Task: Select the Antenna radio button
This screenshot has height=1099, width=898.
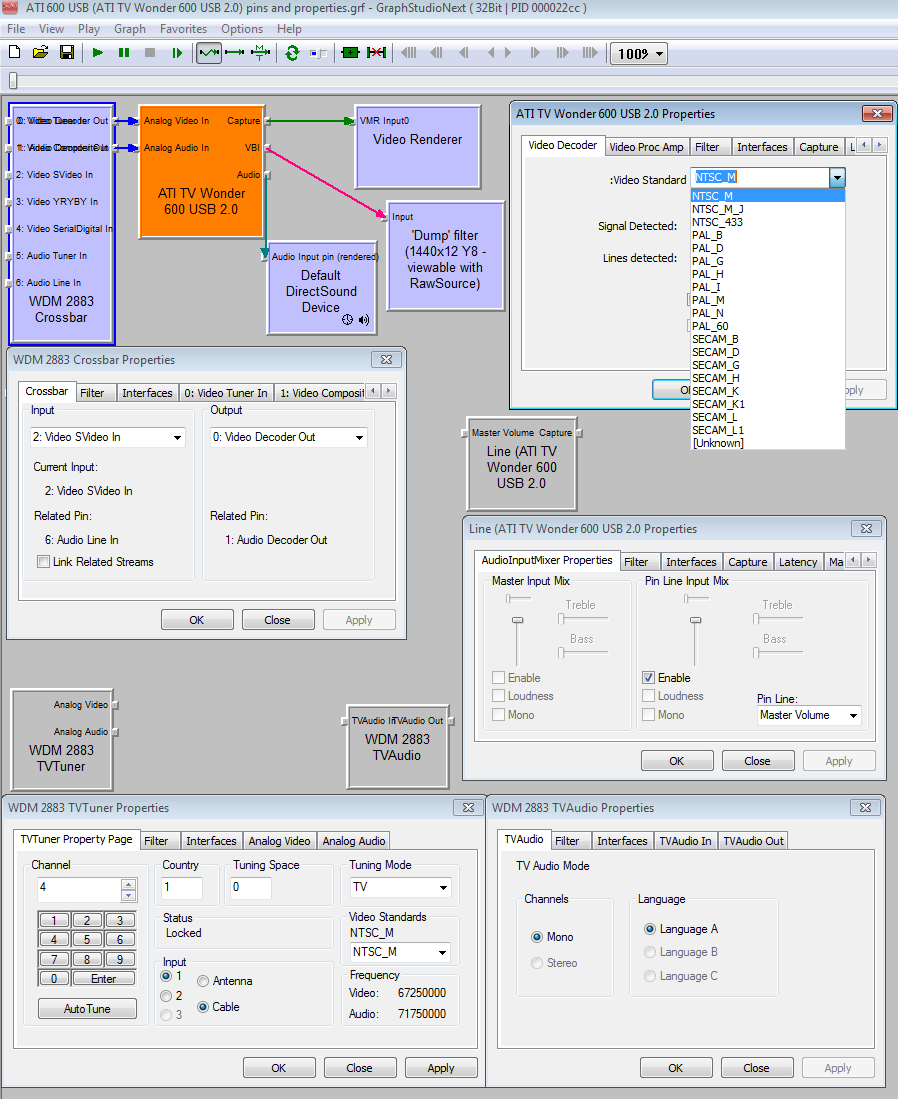Action: pyautogui.click(x=203, y=981)
